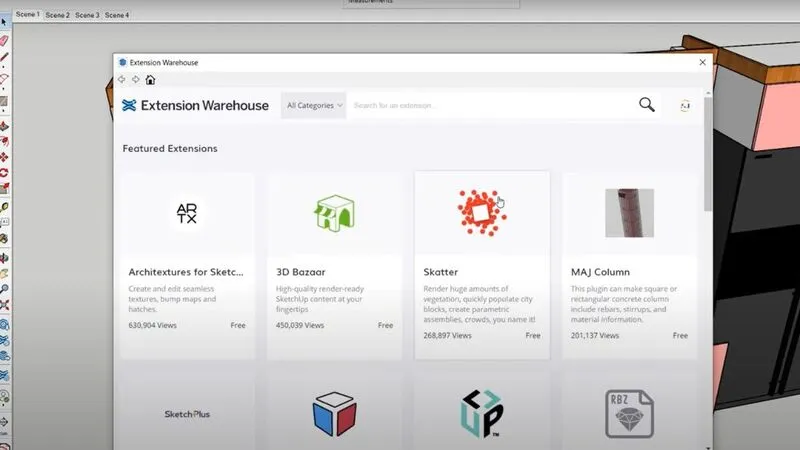This screenshot has height=450, width=800.
Task: Pick the Scale tool
Action: click(x=4, y=189)
